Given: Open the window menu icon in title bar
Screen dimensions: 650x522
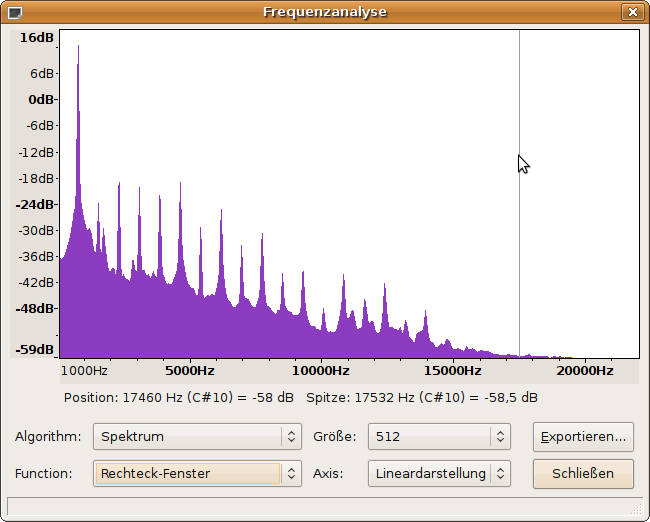Looking at the screenshot, I should click(15, 12).
